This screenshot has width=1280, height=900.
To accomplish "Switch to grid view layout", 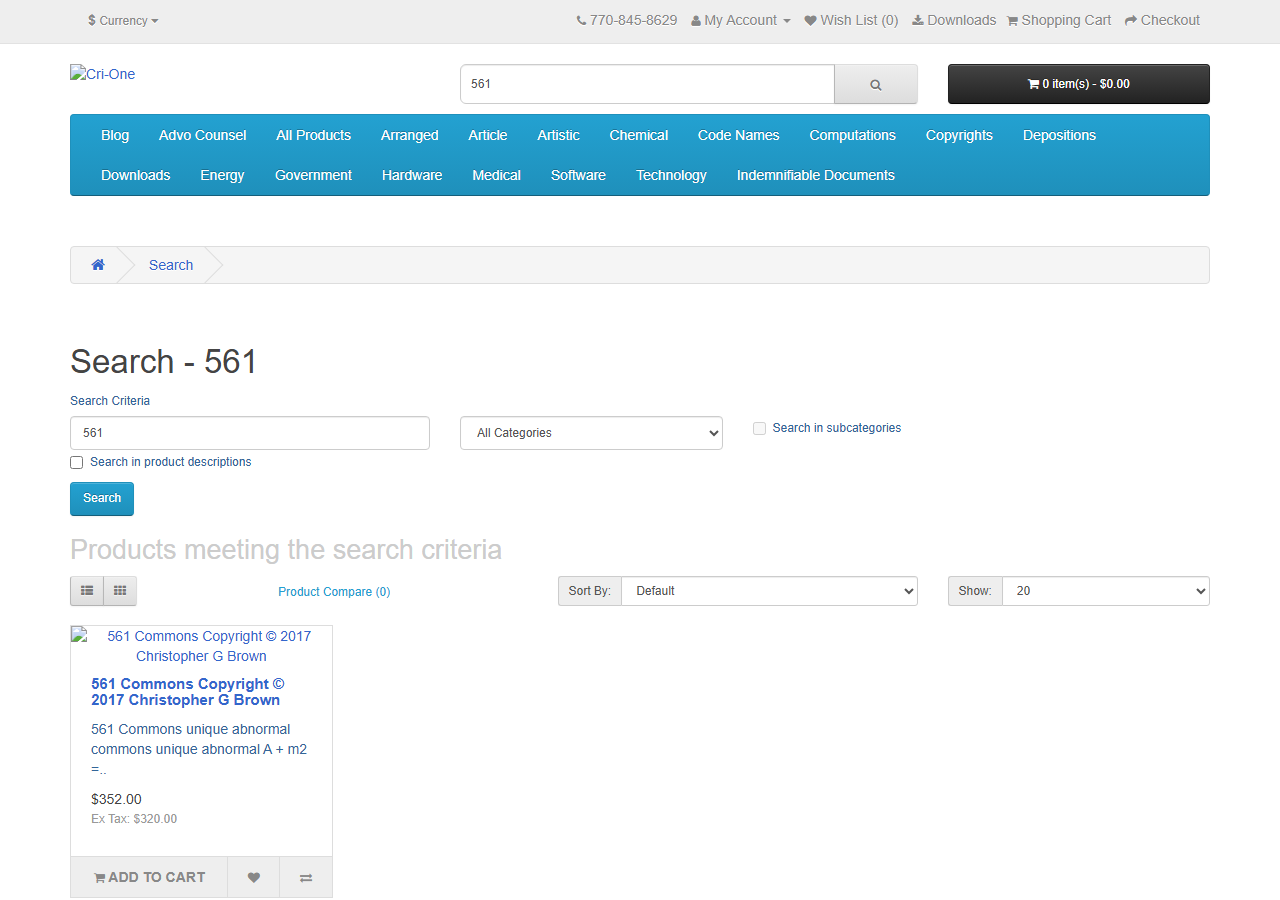I will (120, 591).
